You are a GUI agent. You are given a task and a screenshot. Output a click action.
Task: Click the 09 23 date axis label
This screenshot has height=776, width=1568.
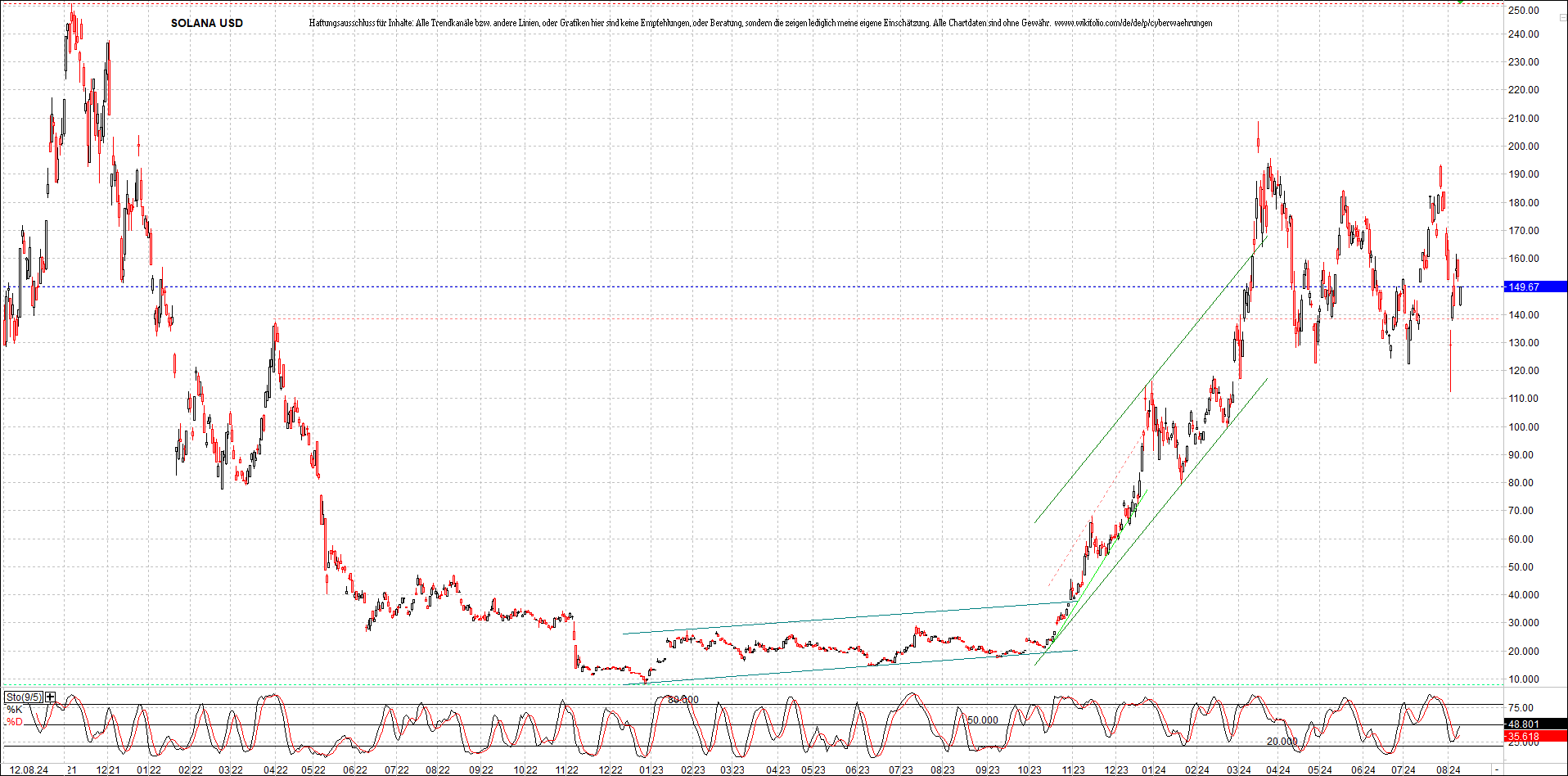[x=987, y=770]
